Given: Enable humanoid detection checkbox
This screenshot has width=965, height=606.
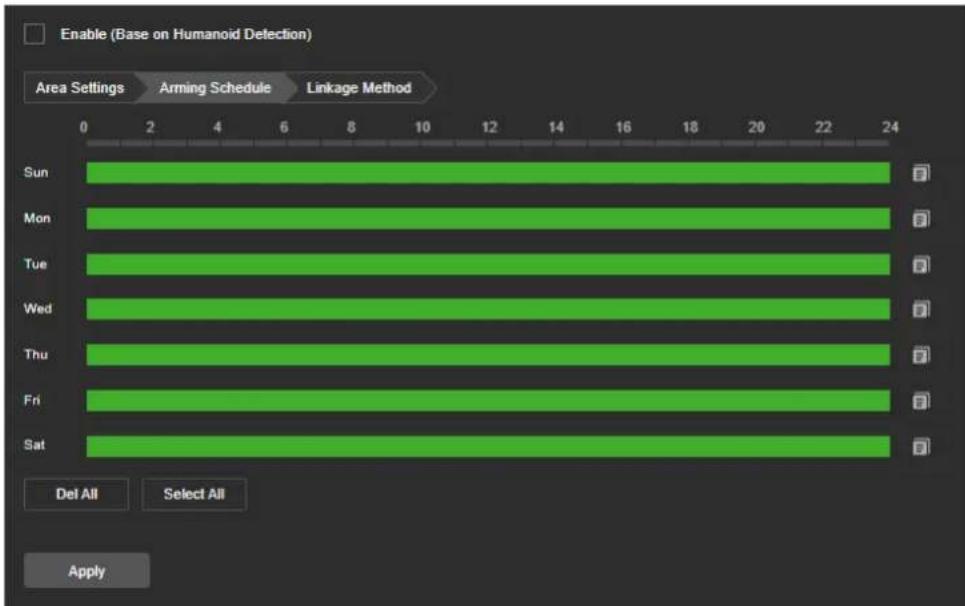Looking at the screenshot, I should (34, 34).
